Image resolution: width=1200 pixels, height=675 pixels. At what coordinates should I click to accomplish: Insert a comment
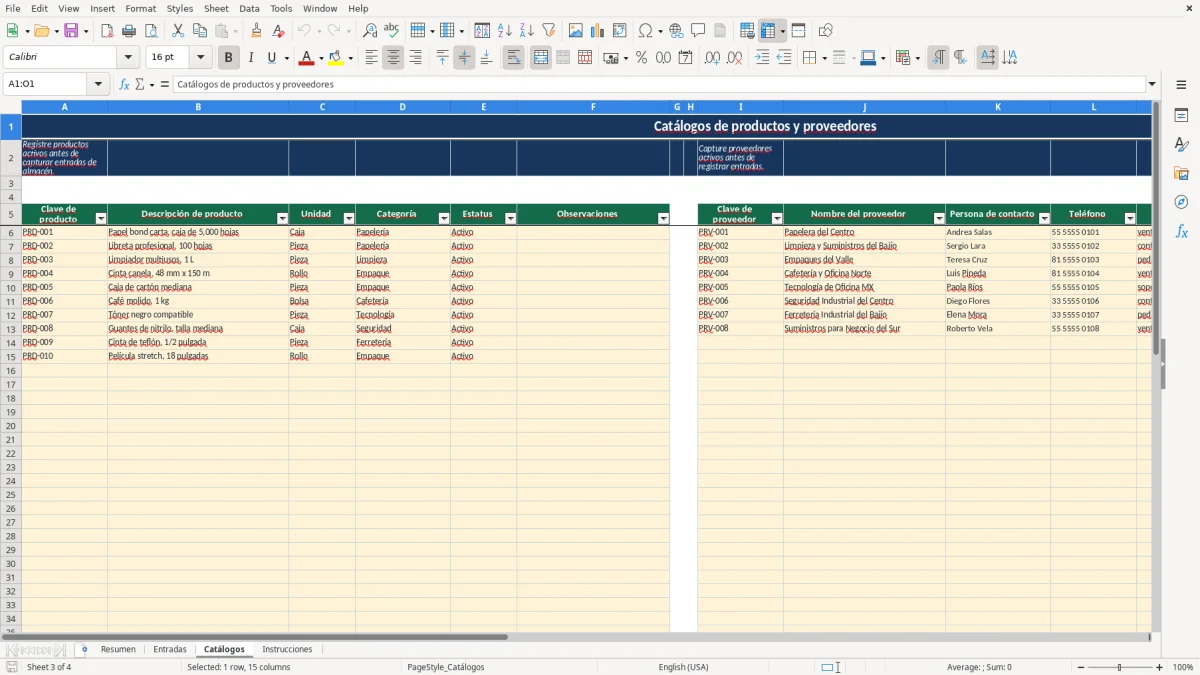click(x=698, y=31)
